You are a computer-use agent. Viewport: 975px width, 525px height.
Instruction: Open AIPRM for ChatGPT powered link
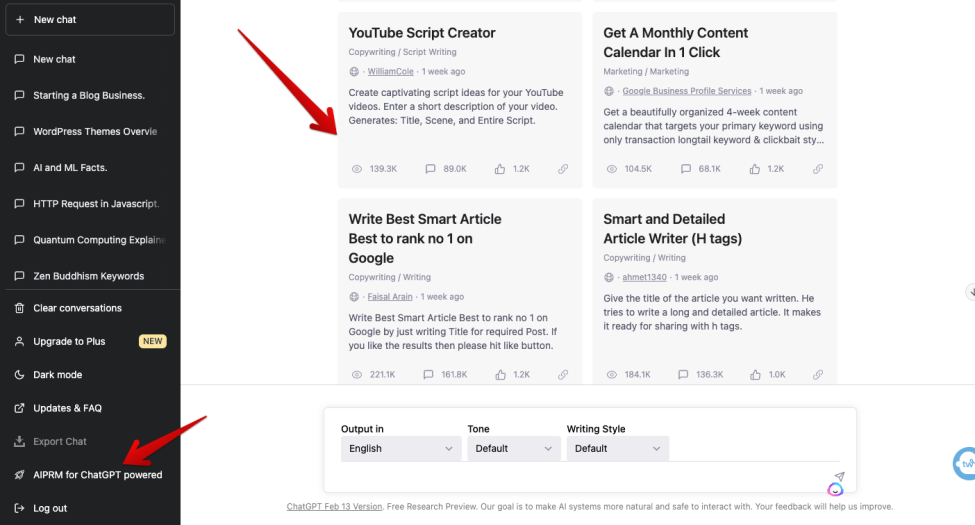(97, 475)
